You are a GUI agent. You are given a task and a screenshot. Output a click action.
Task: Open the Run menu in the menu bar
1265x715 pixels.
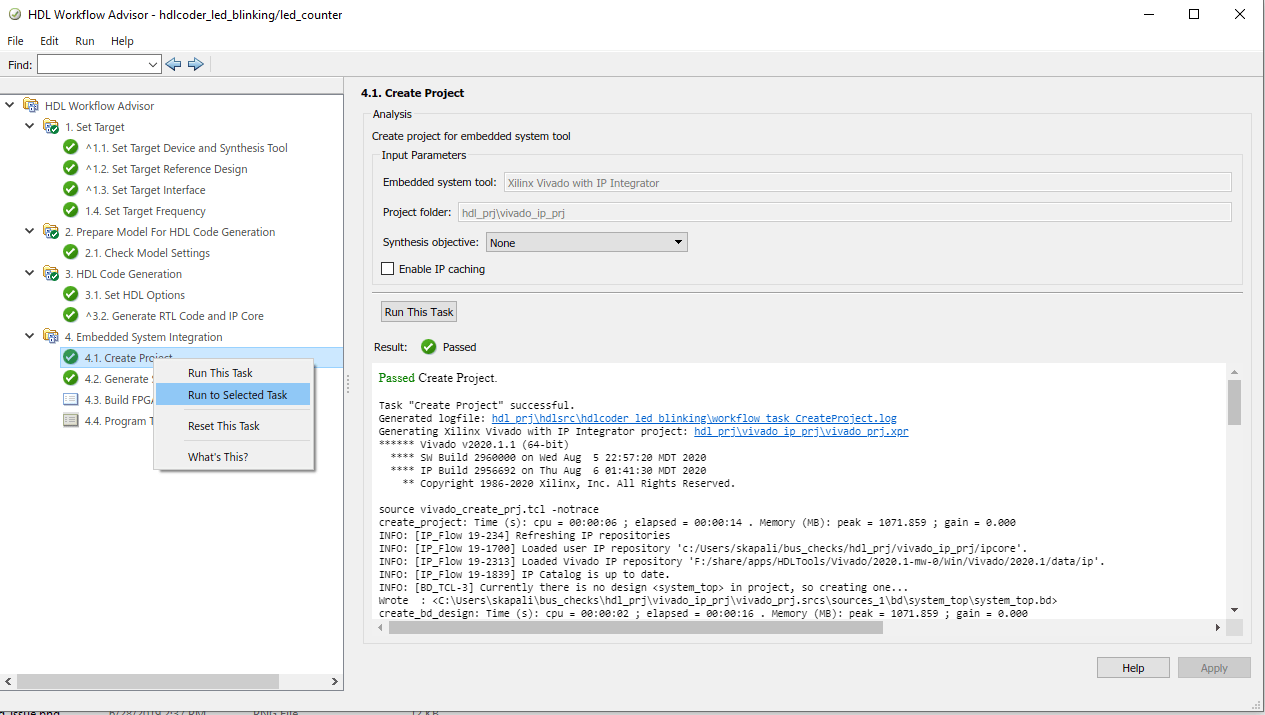point(85,41)
